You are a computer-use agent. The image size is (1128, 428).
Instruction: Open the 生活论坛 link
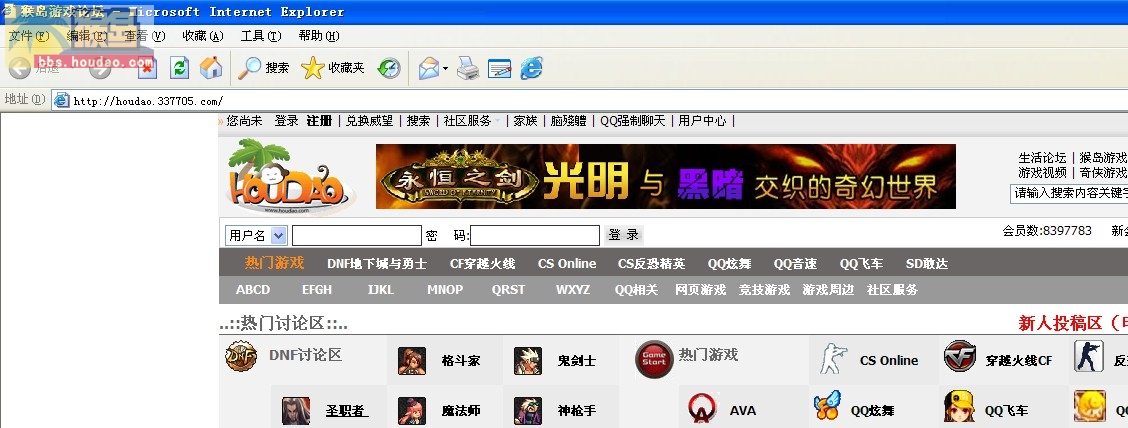coord(1042,158)
